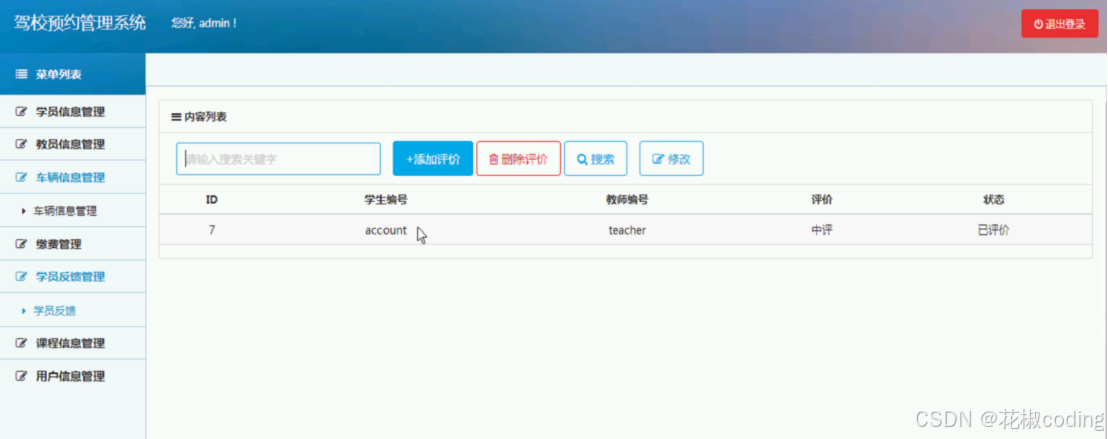Click the arrow before 学员反馈 submenu item
Screen dimensions: 1108x439
[x=24, y=310]
